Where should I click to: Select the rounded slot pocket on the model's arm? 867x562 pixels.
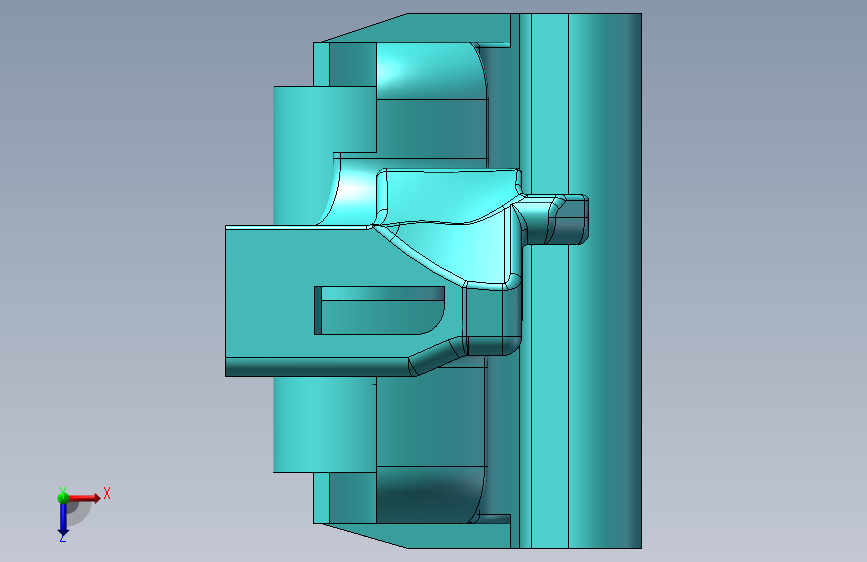coord(379,310)
